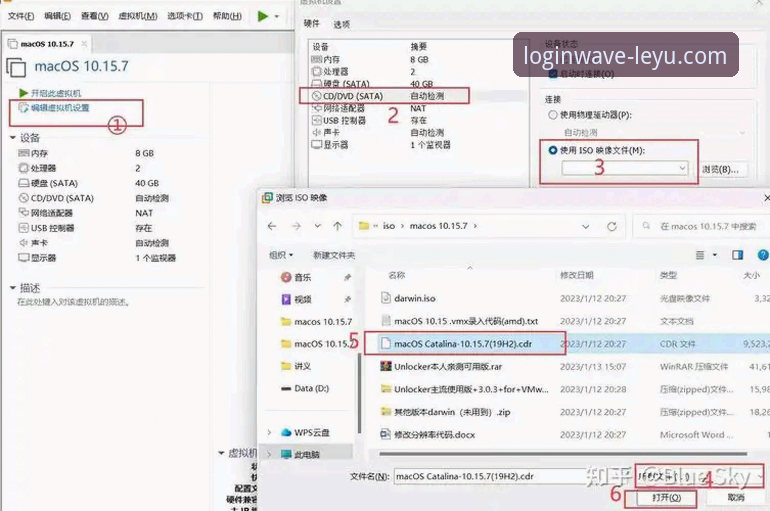The width and height of the screenshot is (770, 511).
Task: Collapse the 设备 section in VM summary
Action: pos(13,138)
